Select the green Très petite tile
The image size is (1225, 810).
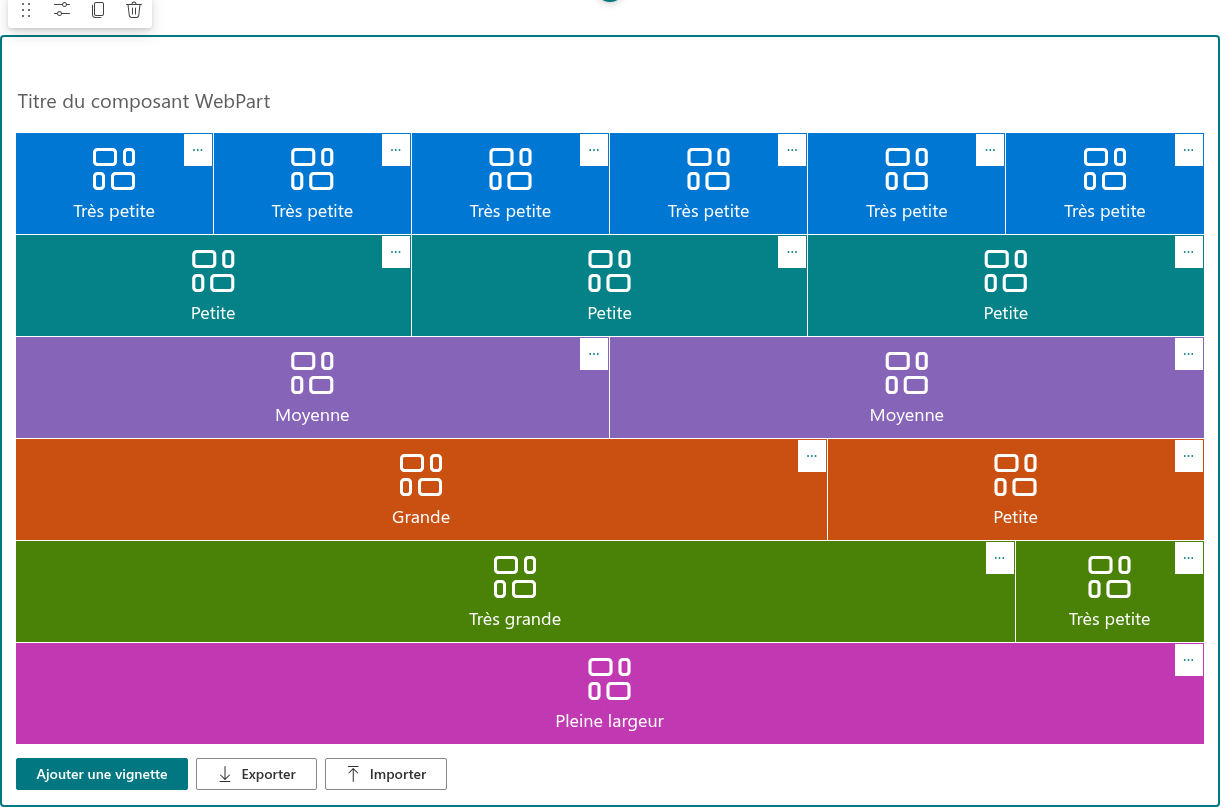point(1110,592)
